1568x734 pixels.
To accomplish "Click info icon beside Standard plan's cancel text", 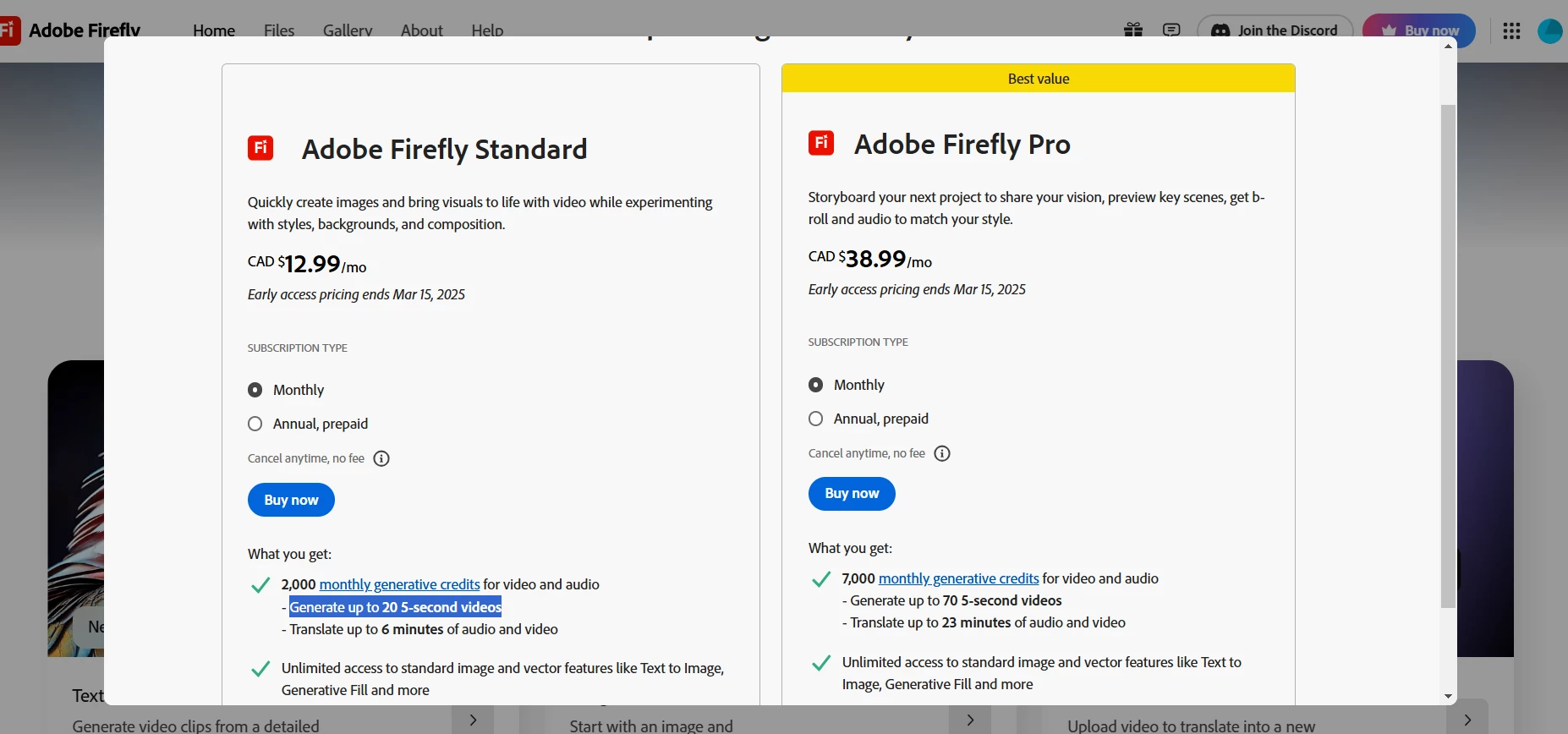I will pyautogui.click(x=381, y=458).
